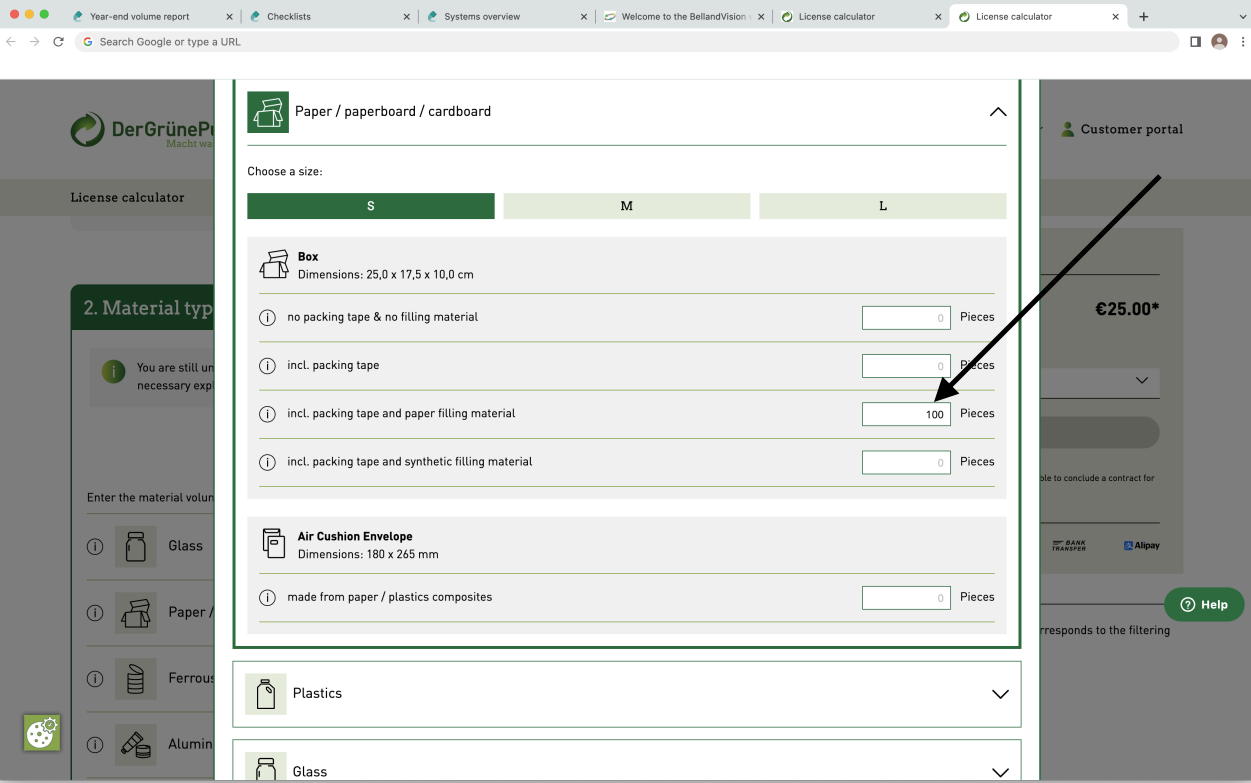Click info icon for paper/plastics composites row
This screenshot has width=1251, height=783.
[267, 598]
